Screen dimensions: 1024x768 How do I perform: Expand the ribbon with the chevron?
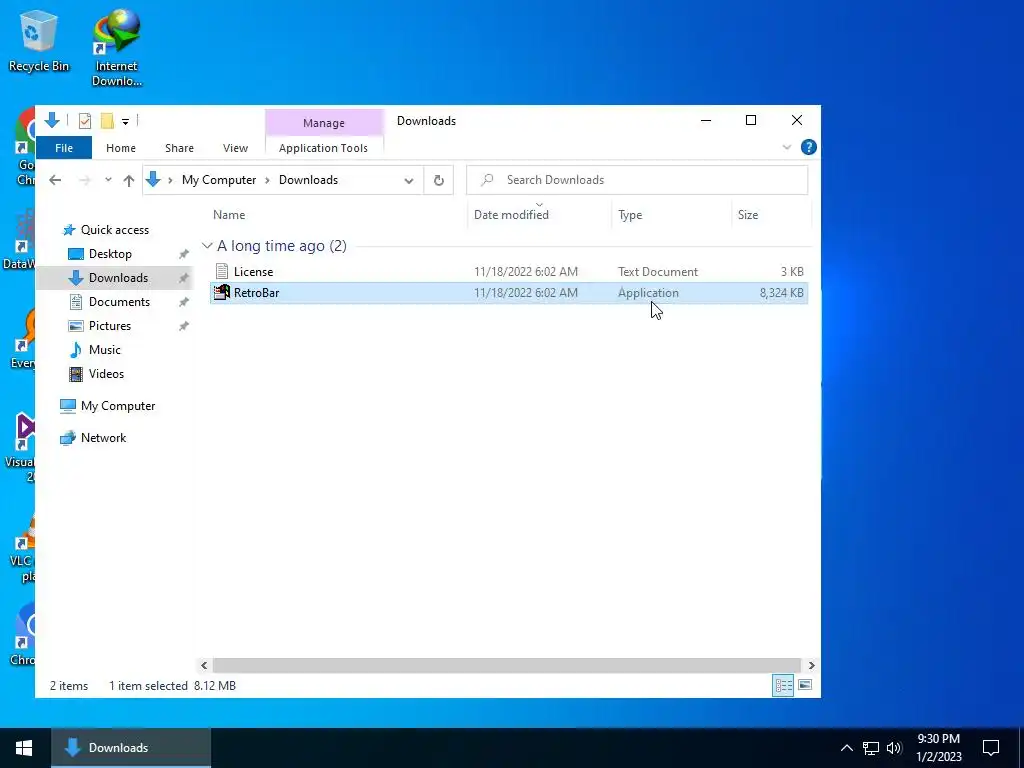click(786, 148)
